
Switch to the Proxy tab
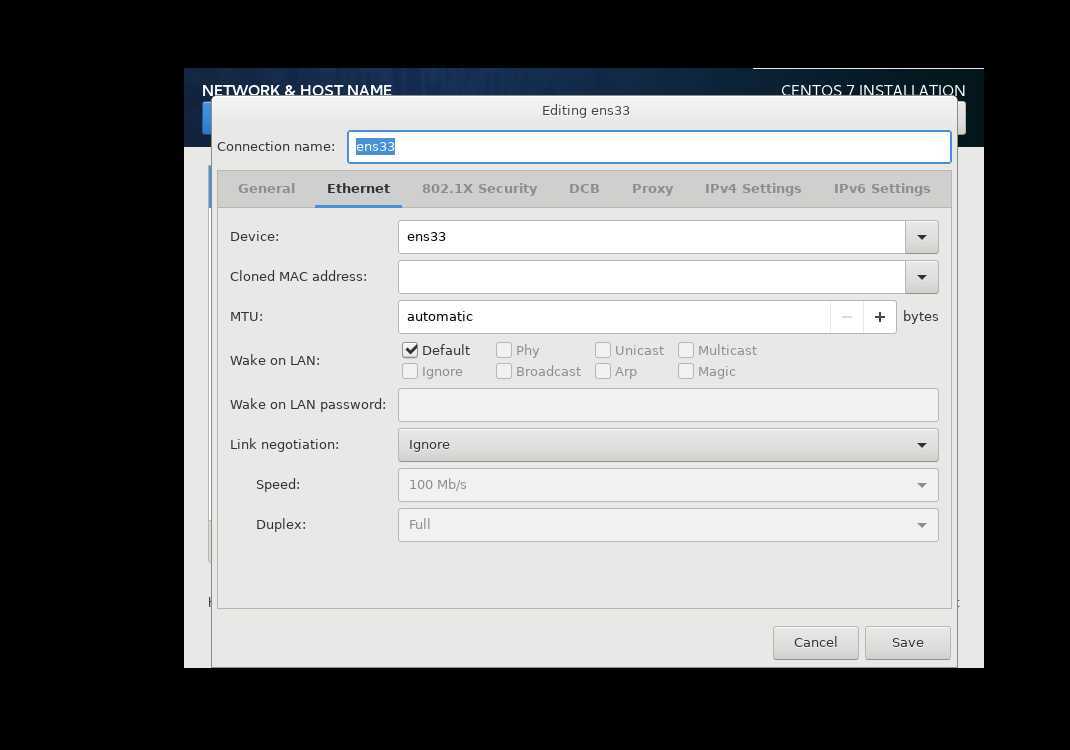click(652, 189)
